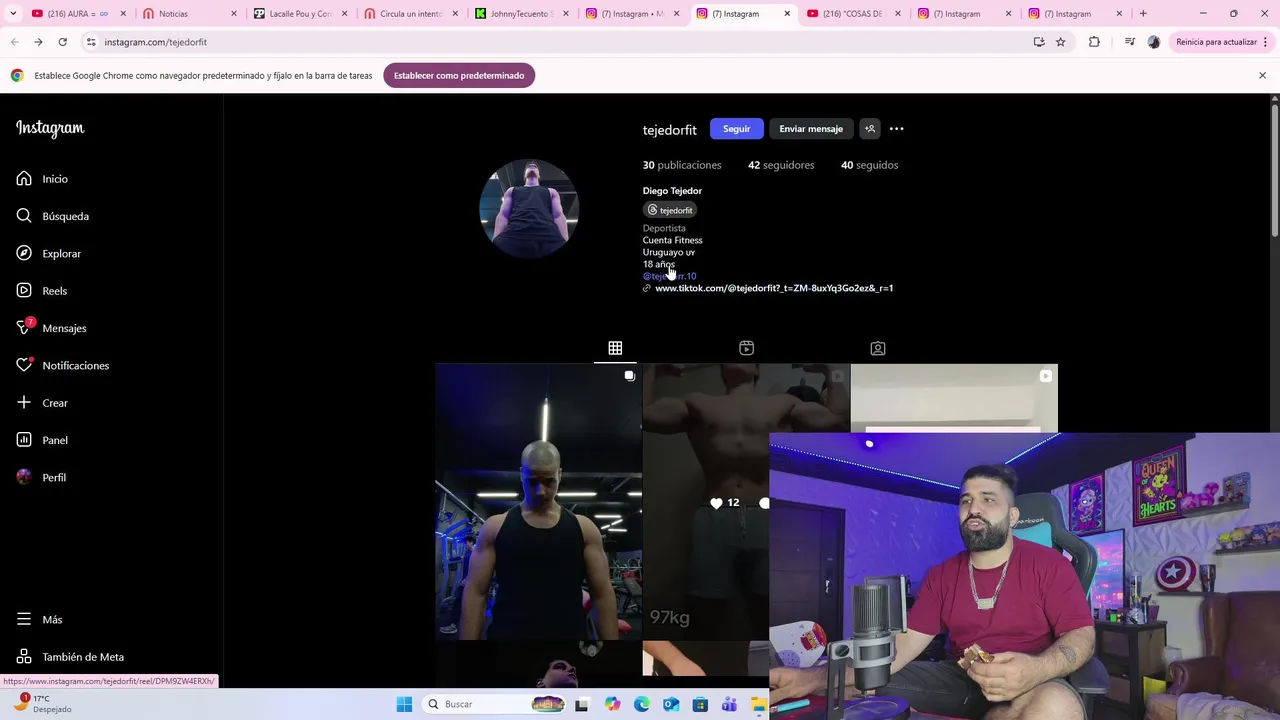Follow tejedorfit with the Seguir button
This screenshot has width=1280, height=720.
pos(736,129)
